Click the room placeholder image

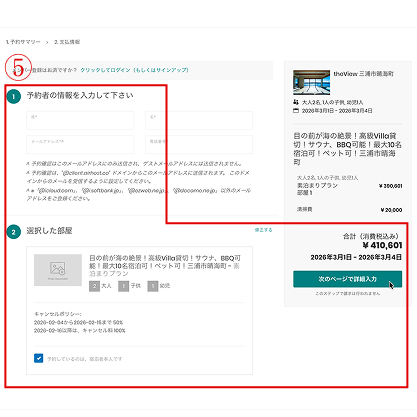coord(58,270)
